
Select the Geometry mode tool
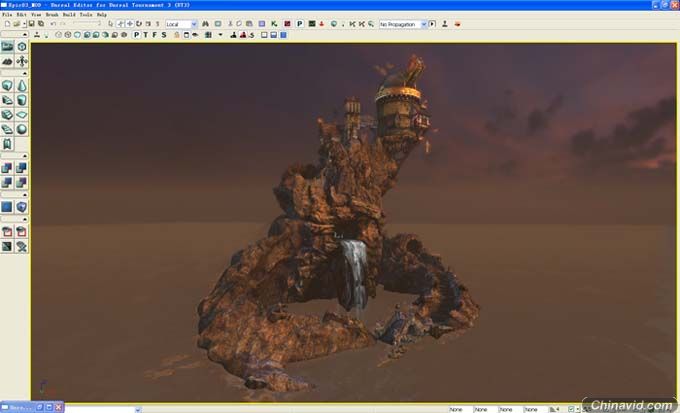tap(22, 46)
